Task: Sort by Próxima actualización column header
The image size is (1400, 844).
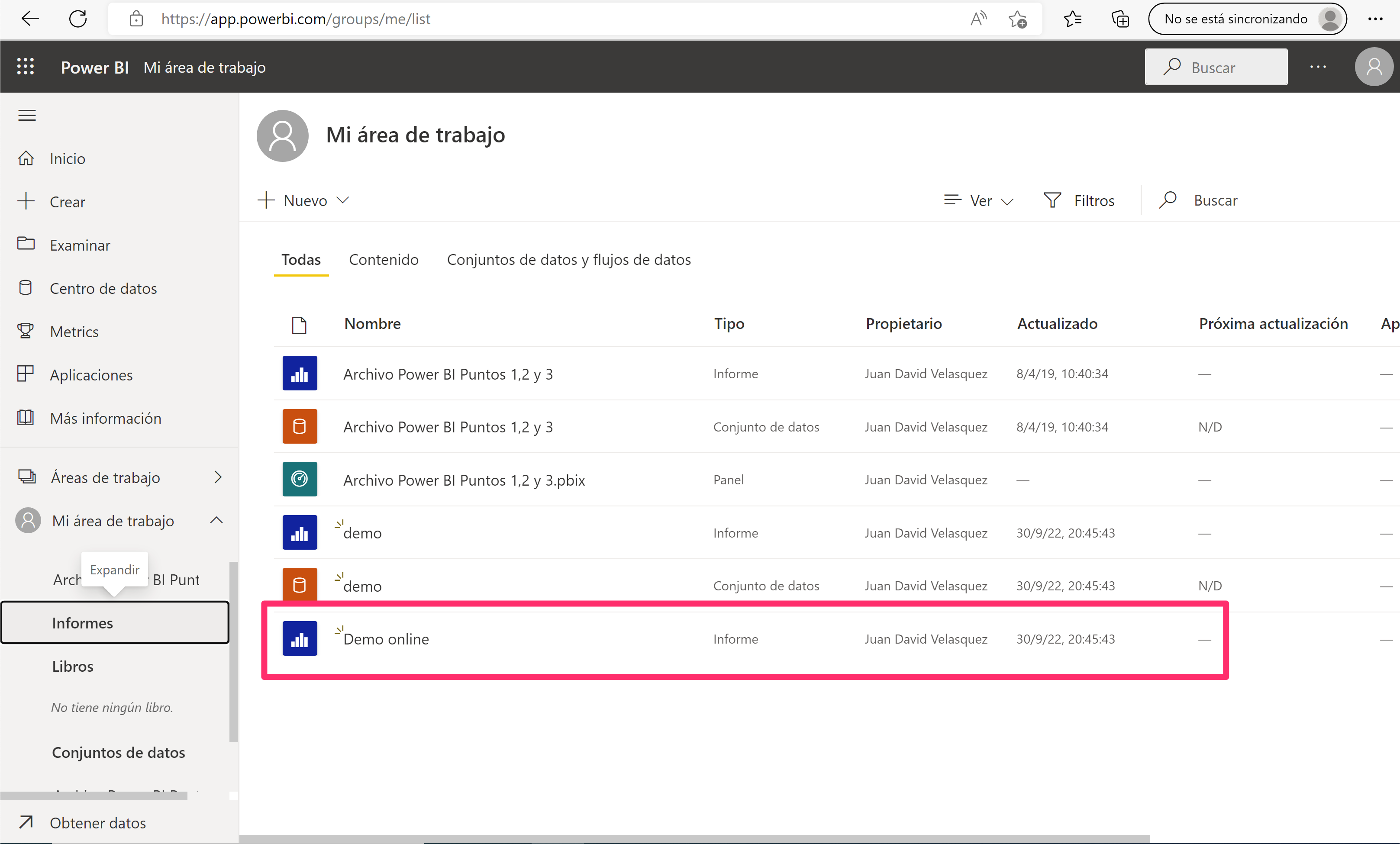Action: [x=1273, y=324]
